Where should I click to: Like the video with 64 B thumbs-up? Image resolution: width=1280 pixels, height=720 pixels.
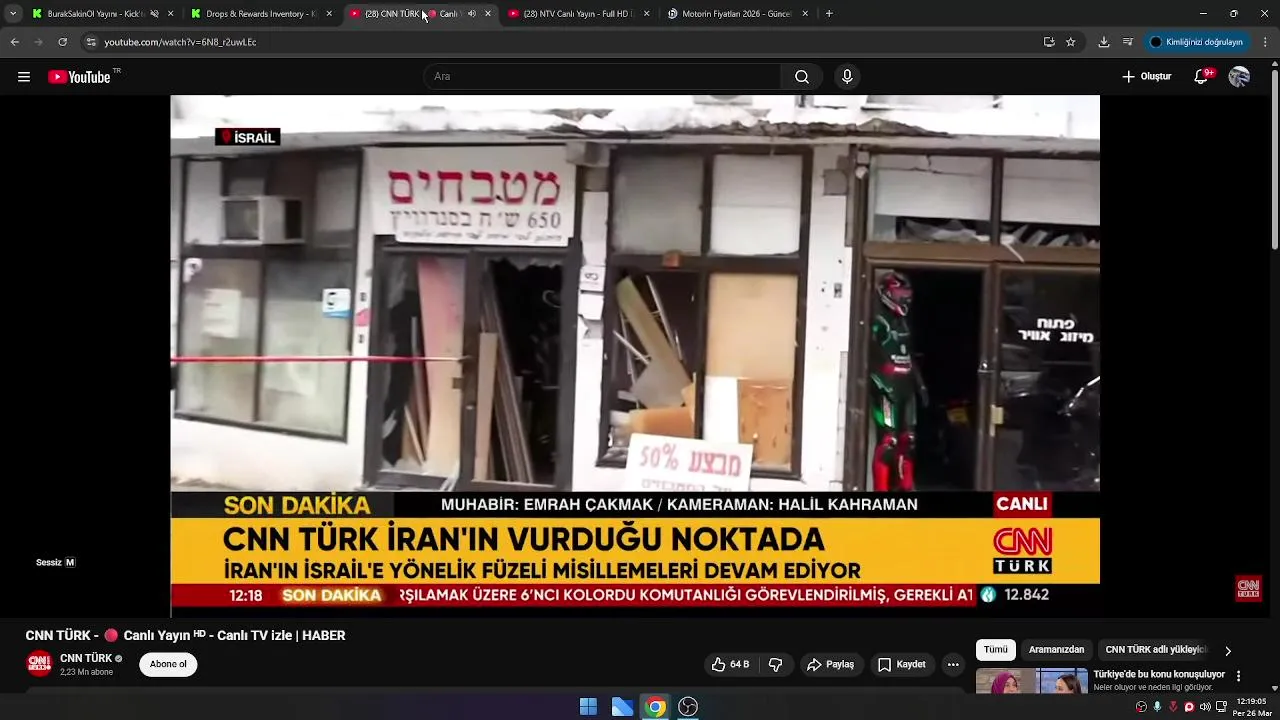pyautogui.click(x=730, y=665)
